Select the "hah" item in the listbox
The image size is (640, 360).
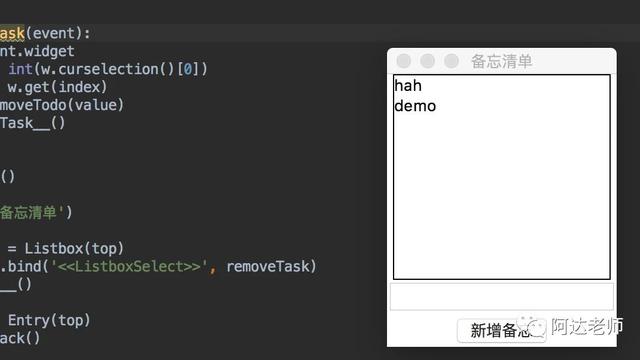(x=408, y=86)
